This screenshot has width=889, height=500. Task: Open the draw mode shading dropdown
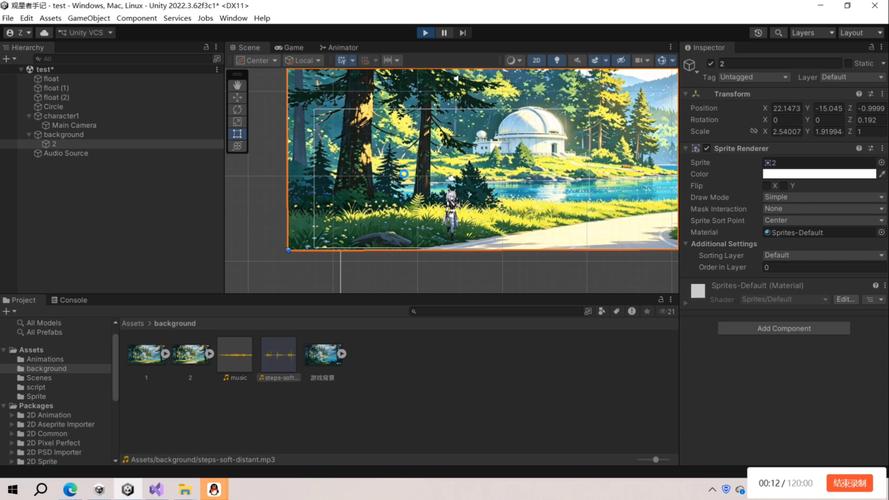coord(514,60)
